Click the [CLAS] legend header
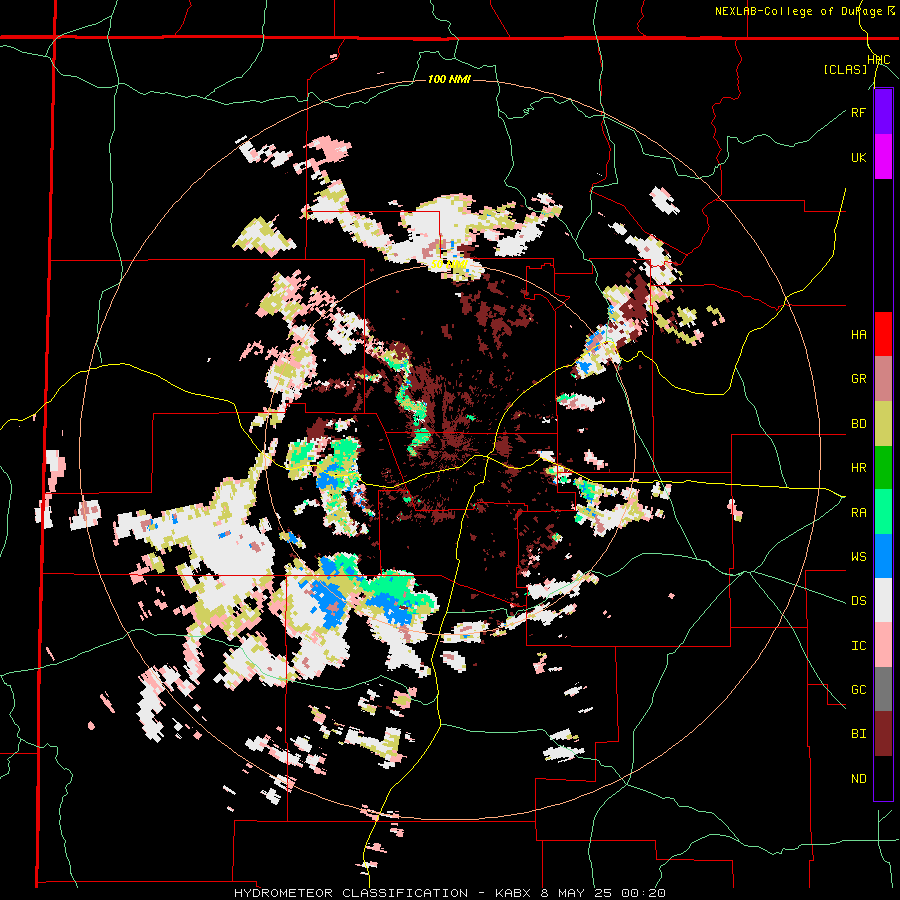900x900 pixels. pyautogui.click(x=845, y=70)
